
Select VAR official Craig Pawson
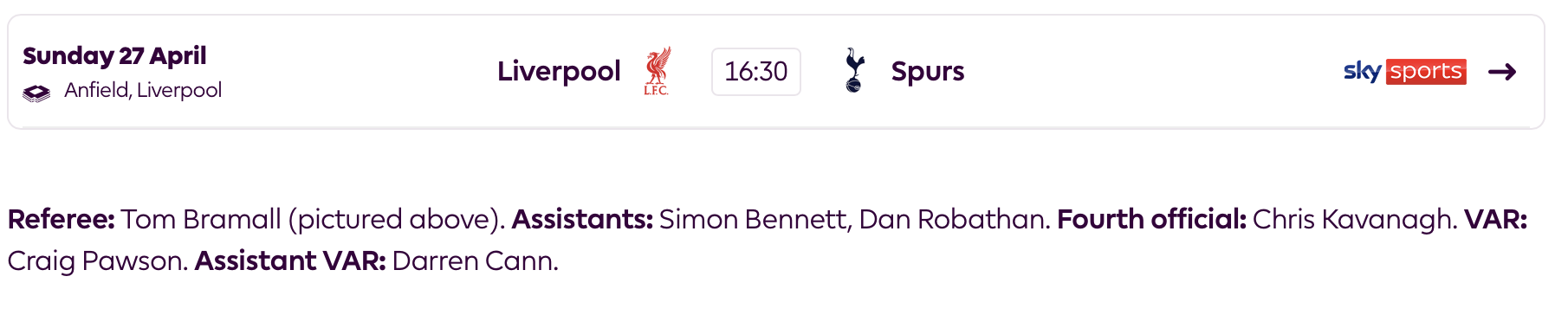tap(94, 260)
